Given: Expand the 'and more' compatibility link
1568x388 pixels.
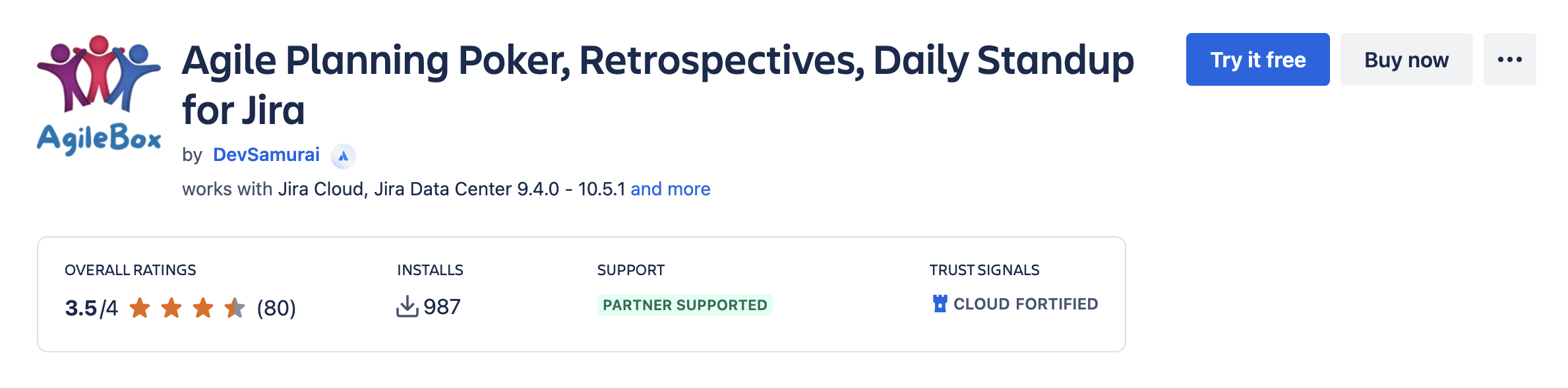Looking at the screenshot, I should [671, 189].
